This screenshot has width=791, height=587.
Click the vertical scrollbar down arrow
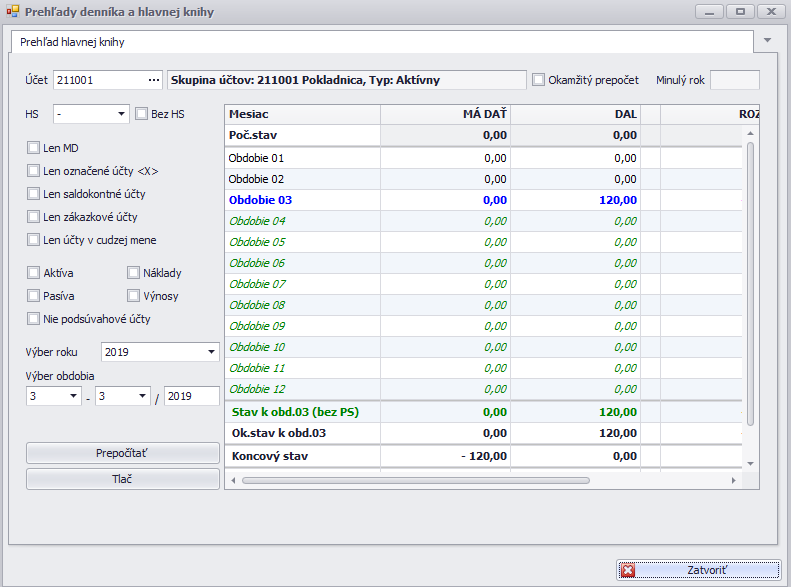click(x=751, y=463)
